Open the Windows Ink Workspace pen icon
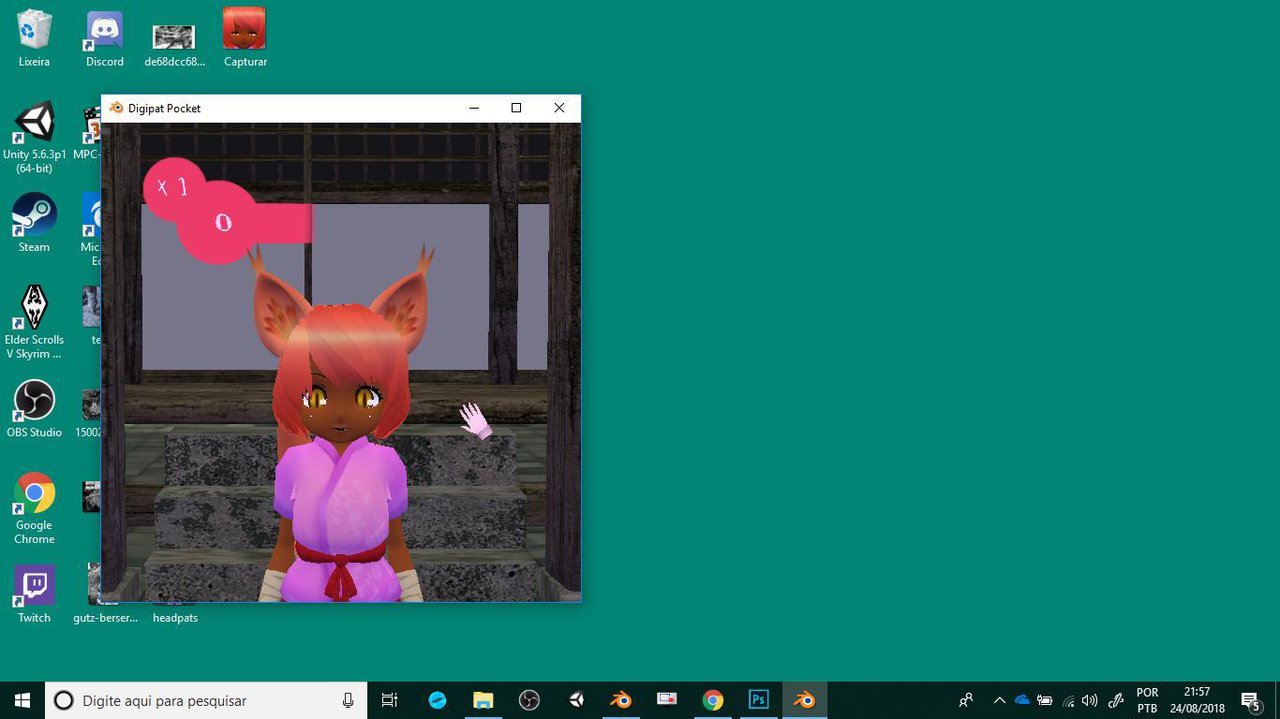The width and height of the screenshot is (1280, 719). pyautogui.click(x=1115, y=700)
